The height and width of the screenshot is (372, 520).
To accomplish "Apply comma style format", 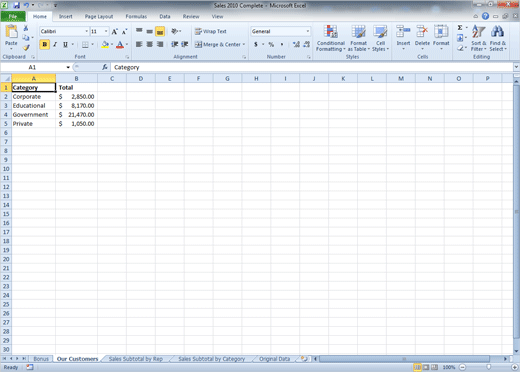I will pyautogui.click(x=282, y=44).
